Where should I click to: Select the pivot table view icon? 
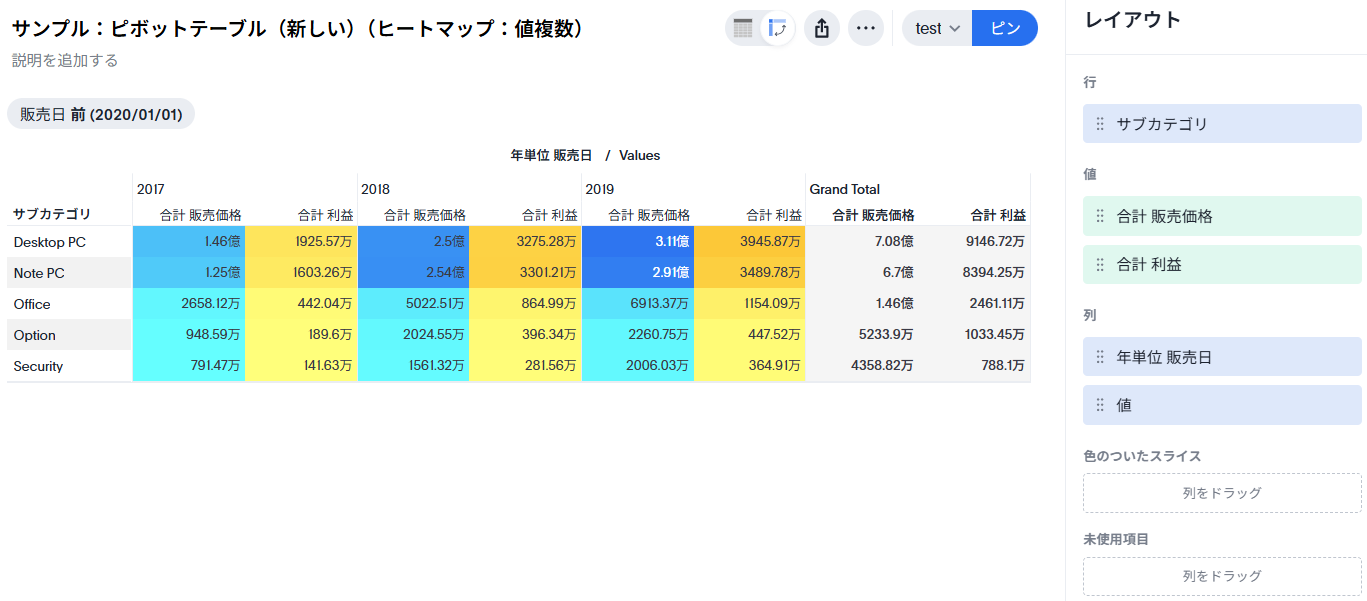click(777, 28)
